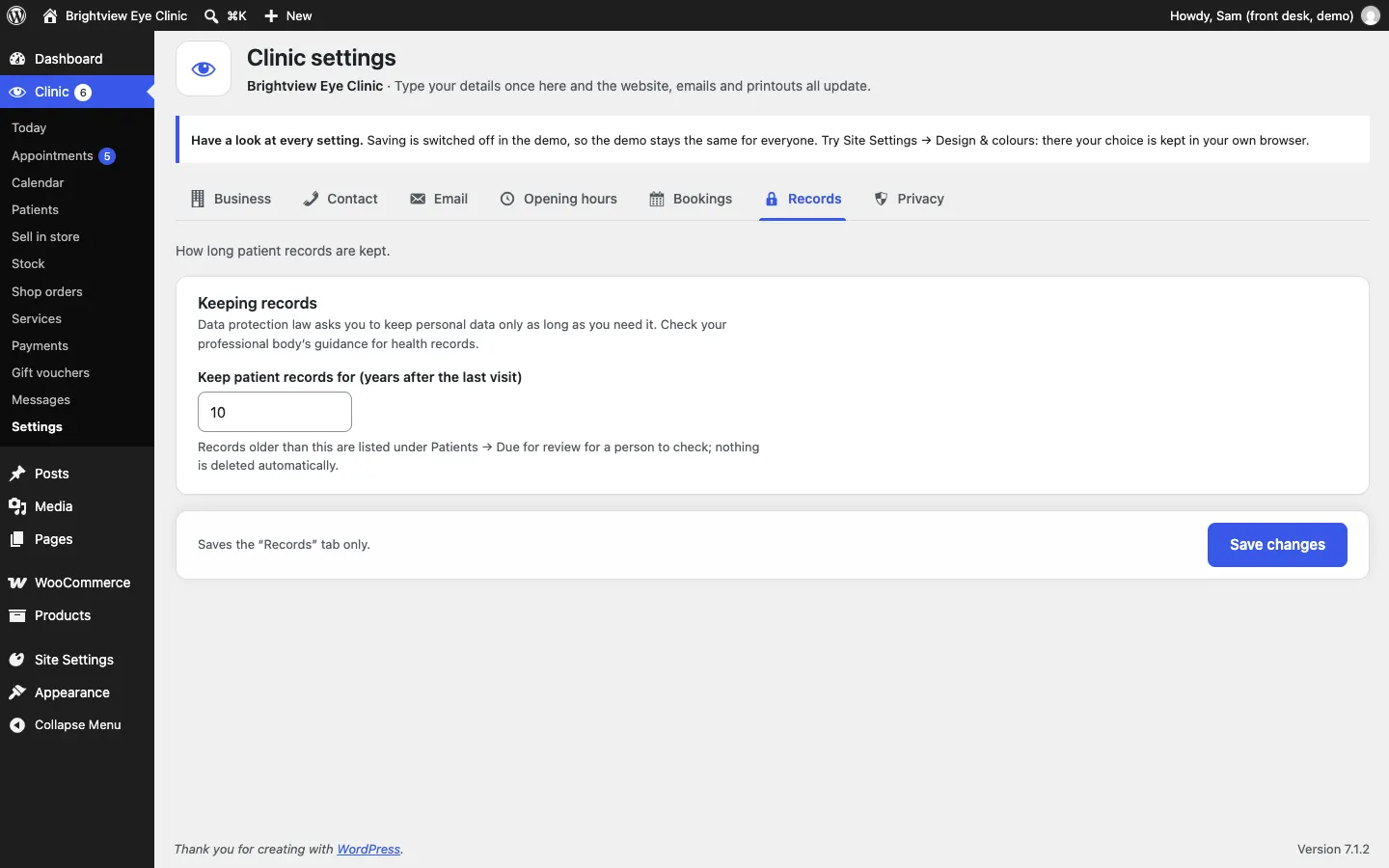Open the command search magnifier icon
The image size is (1389, 868).
[x=211, y=15]
